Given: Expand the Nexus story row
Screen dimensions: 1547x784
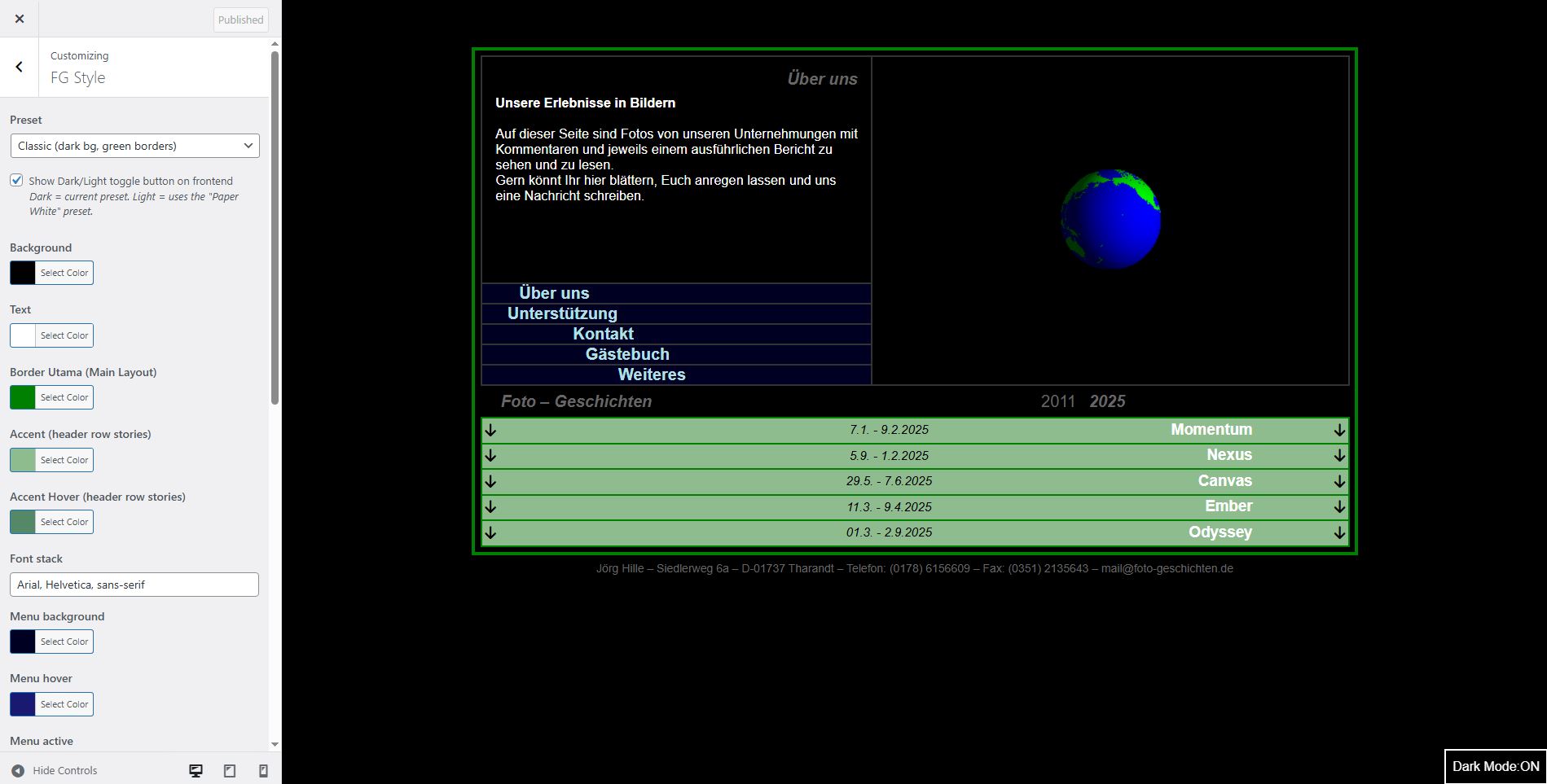Looking at the screenshot, I should tap(1228, 455).
